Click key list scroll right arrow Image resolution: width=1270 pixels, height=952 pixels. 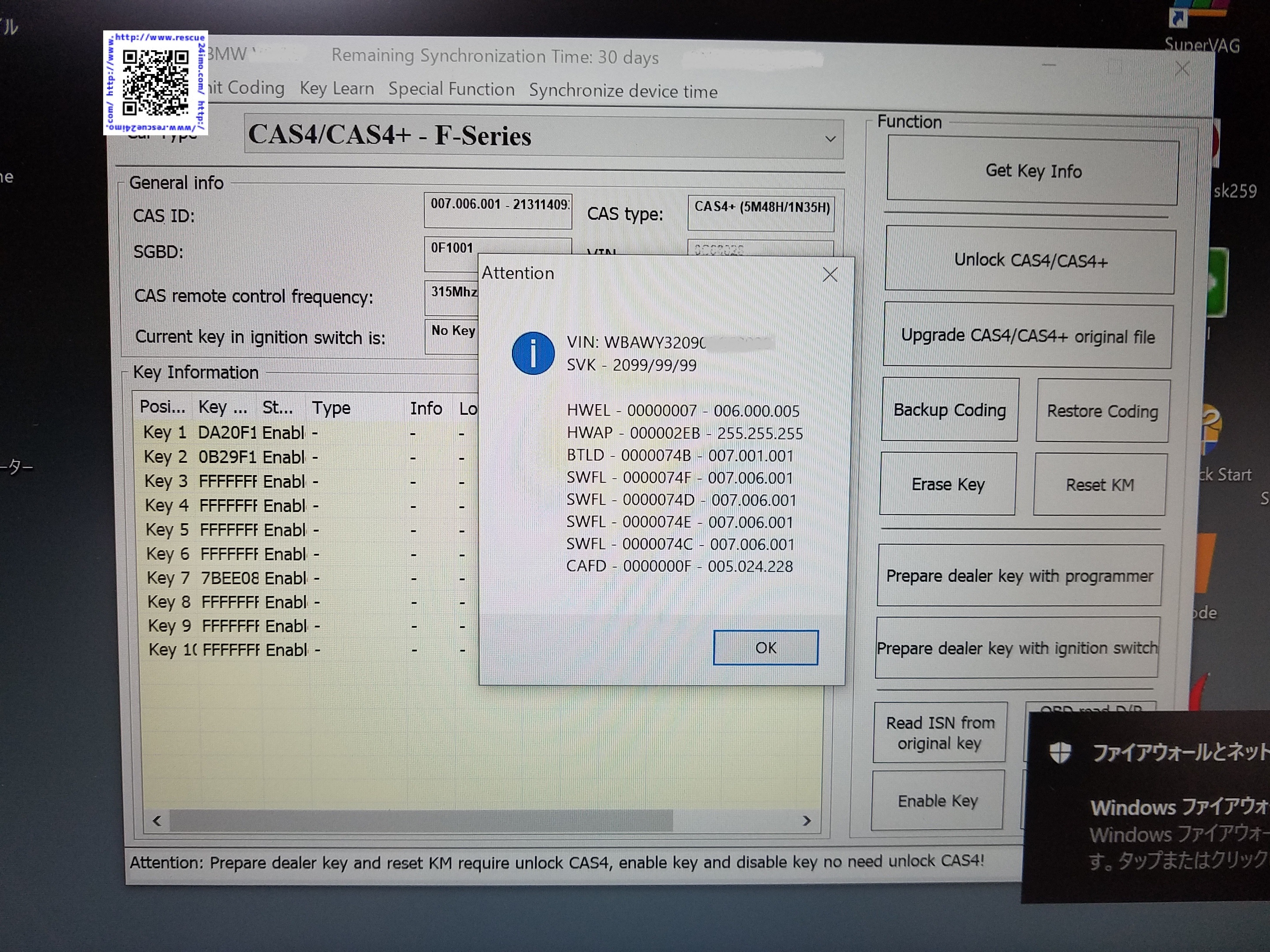[807, 821]
